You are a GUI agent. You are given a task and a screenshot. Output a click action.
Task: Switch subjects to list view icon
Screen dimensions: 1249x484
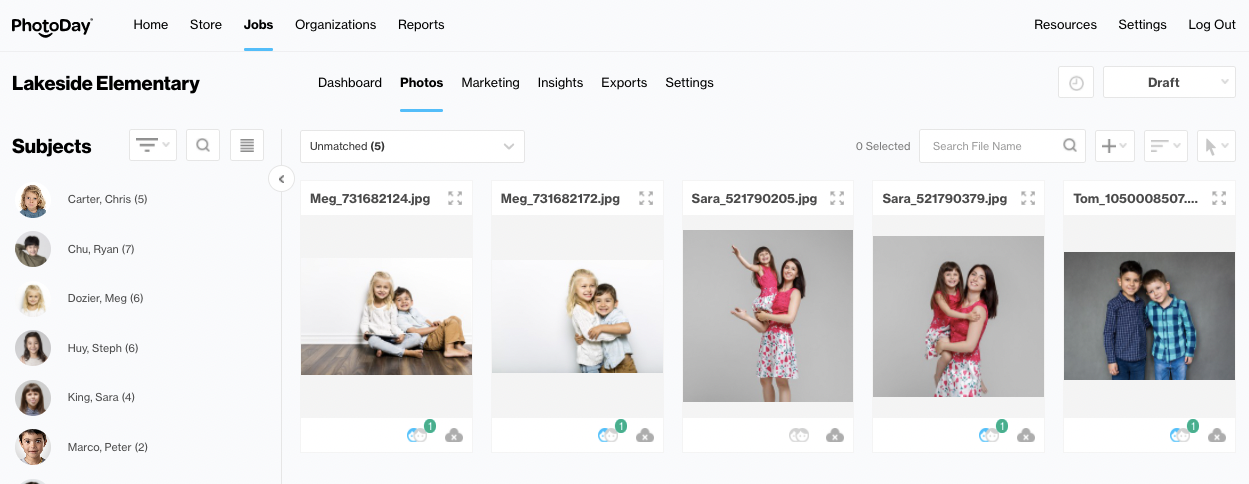click(x=247, y=146)
